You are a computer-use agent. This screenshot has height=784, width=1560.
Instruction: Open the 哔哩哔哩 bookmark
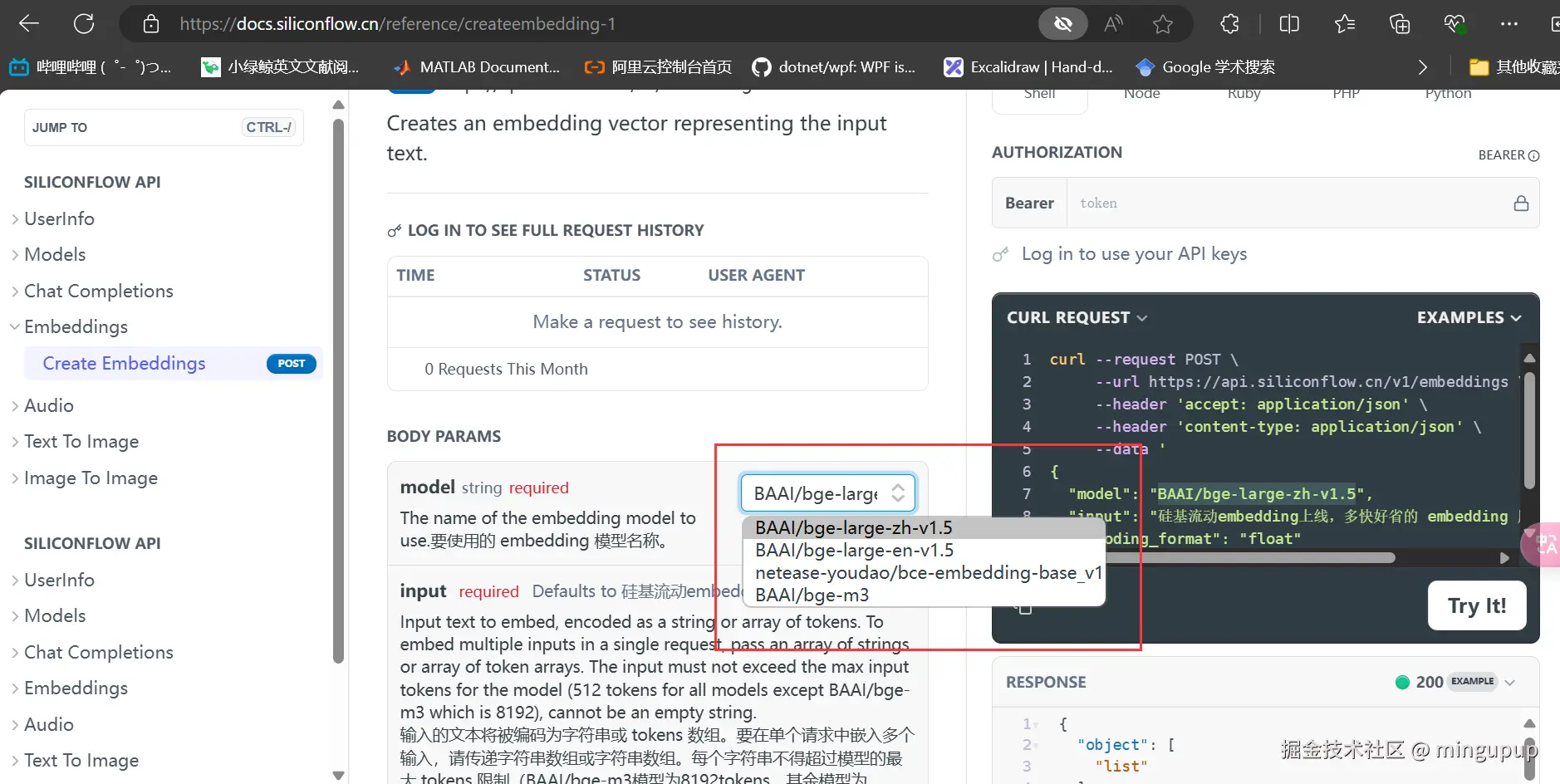coord(91,67)
